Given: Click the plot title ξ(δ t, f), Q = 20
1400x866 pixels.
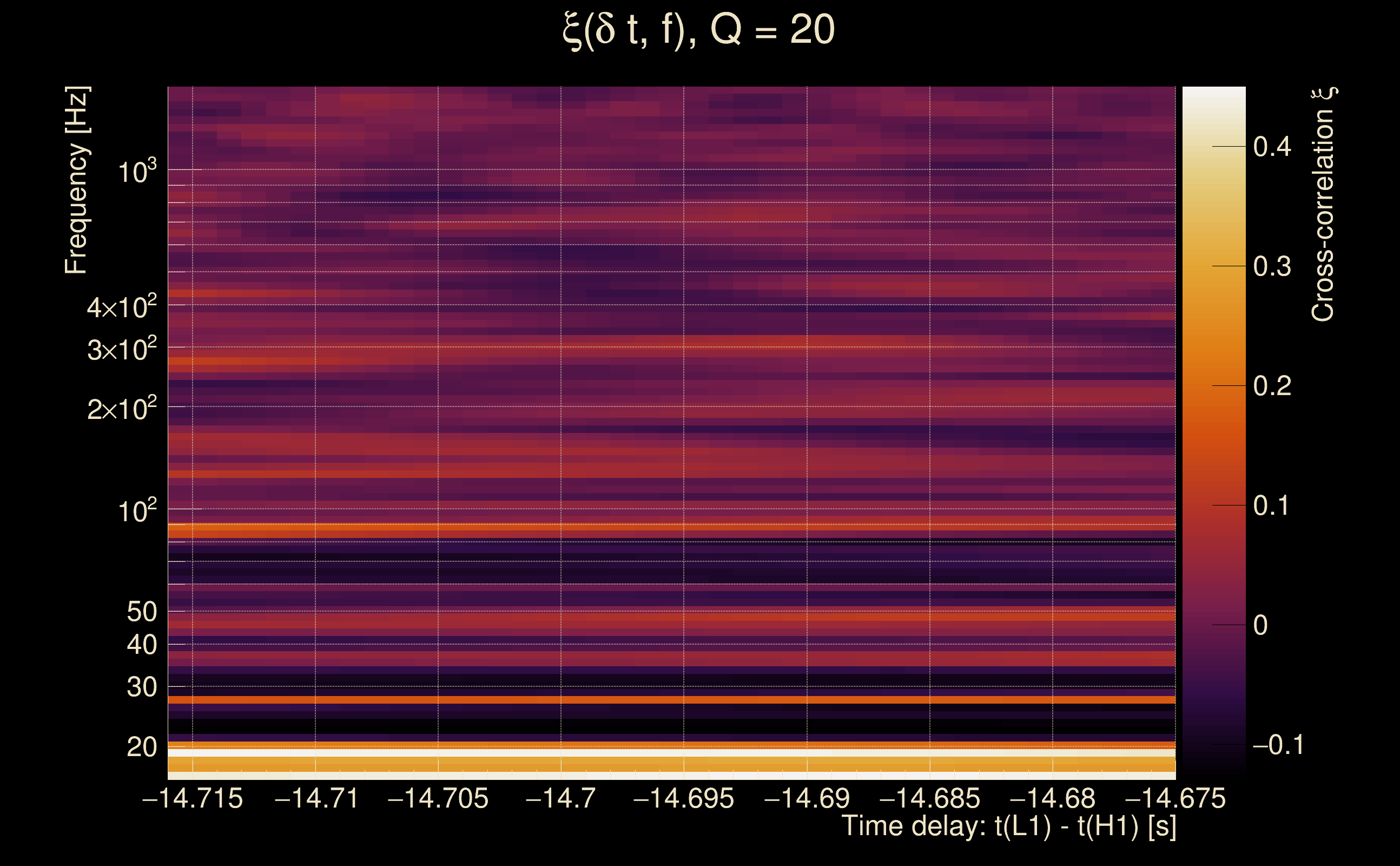Looking at the screenshot, I should [699, 30].
